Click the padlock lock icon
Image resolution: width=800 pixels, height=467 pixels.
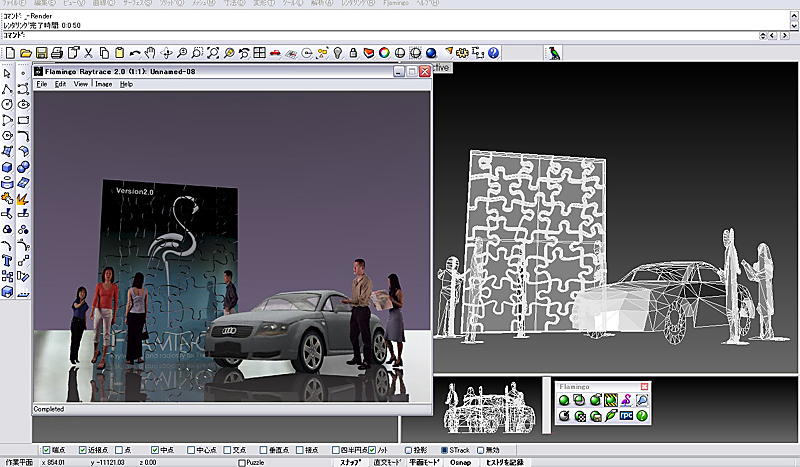tap(353, 53)
